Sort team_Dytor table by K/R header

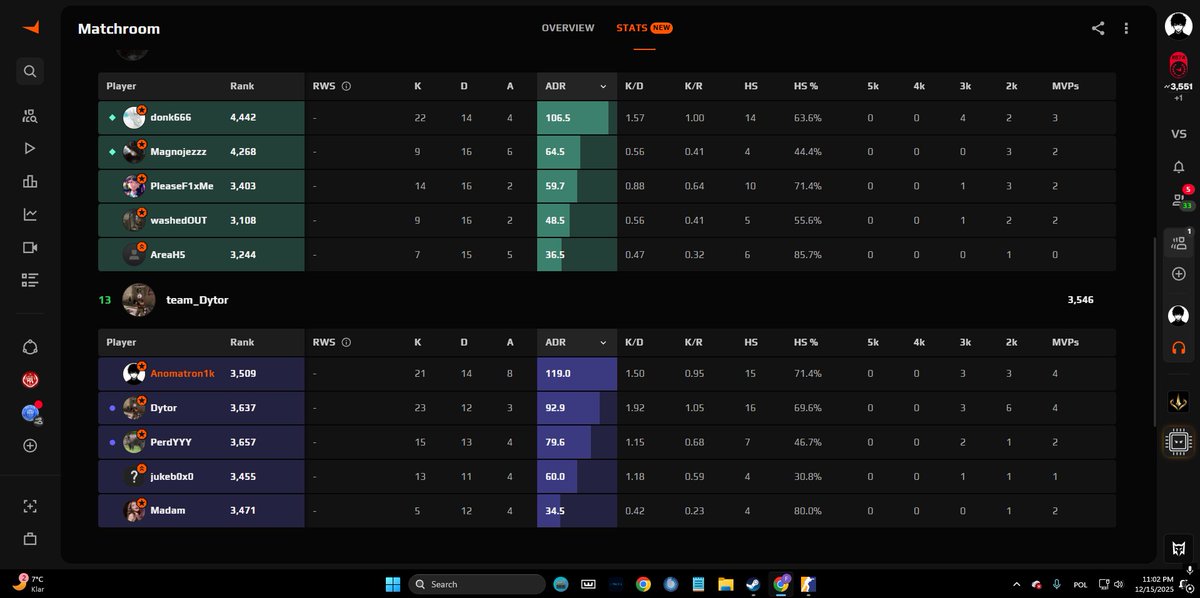point(693,342)
